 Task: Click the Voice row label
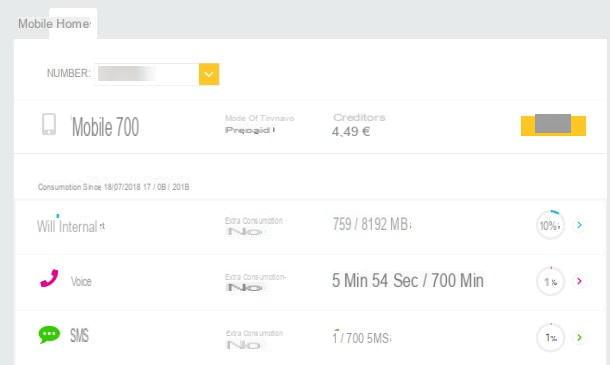coord(81,281)
